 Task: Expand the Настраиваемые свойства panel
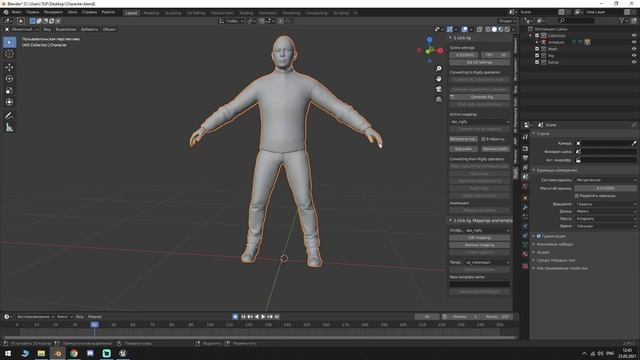[562, 268]
